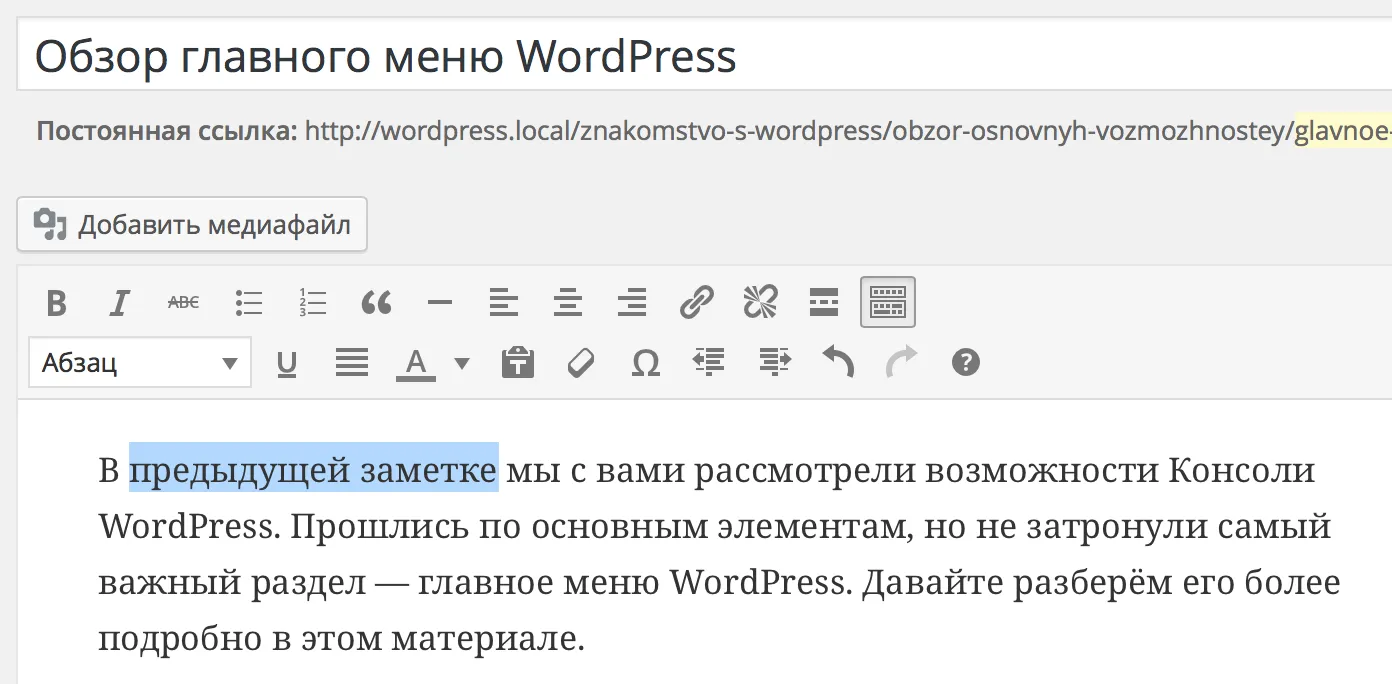The width and height of the screenshot is (1392, 684).
Task: Insert a bulleted list
Action: tap(248, 302)
